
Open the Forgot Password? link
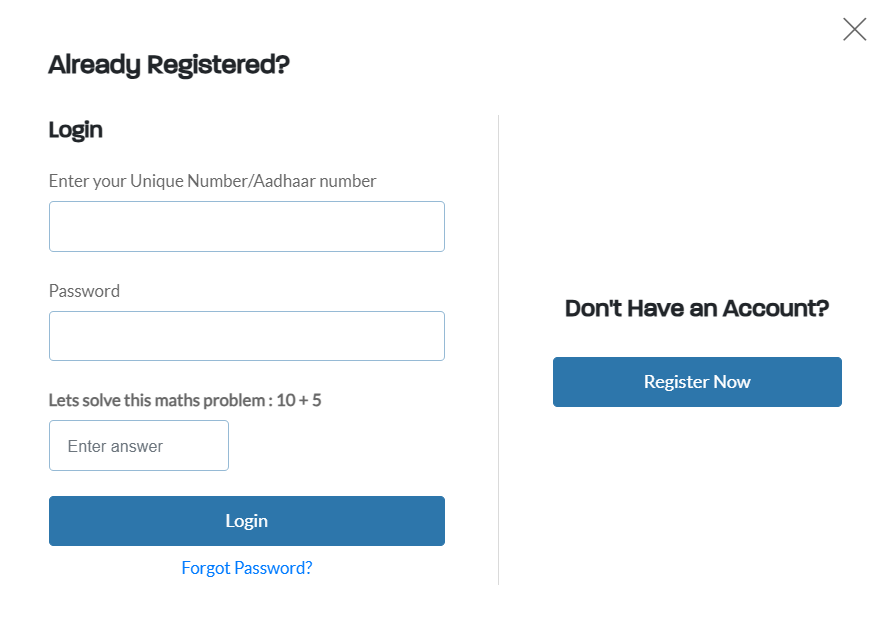(246, 568)
